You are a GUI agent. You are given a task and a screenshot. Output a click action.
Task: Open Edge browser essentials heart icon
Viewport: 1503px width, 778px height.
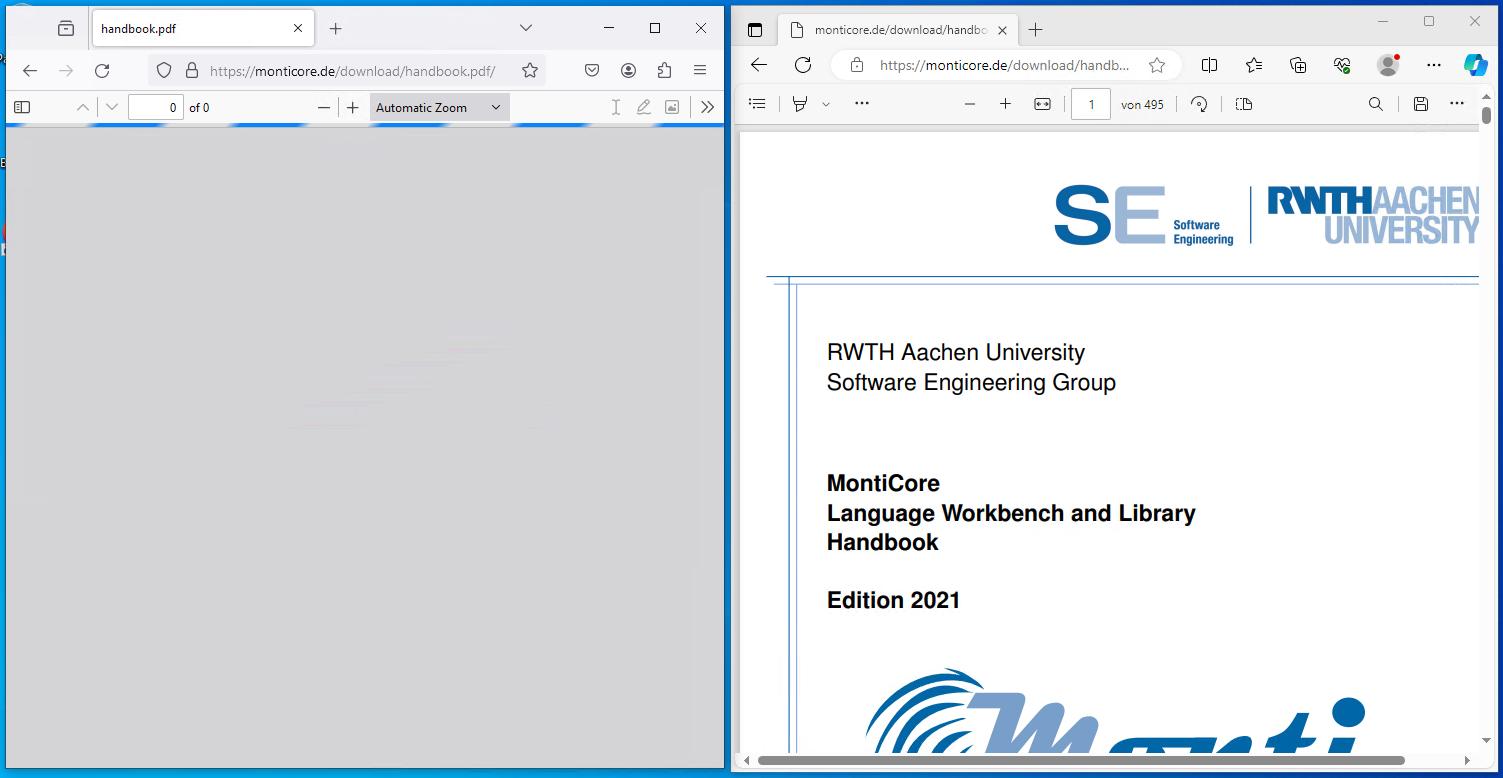tap(1342, 65)
